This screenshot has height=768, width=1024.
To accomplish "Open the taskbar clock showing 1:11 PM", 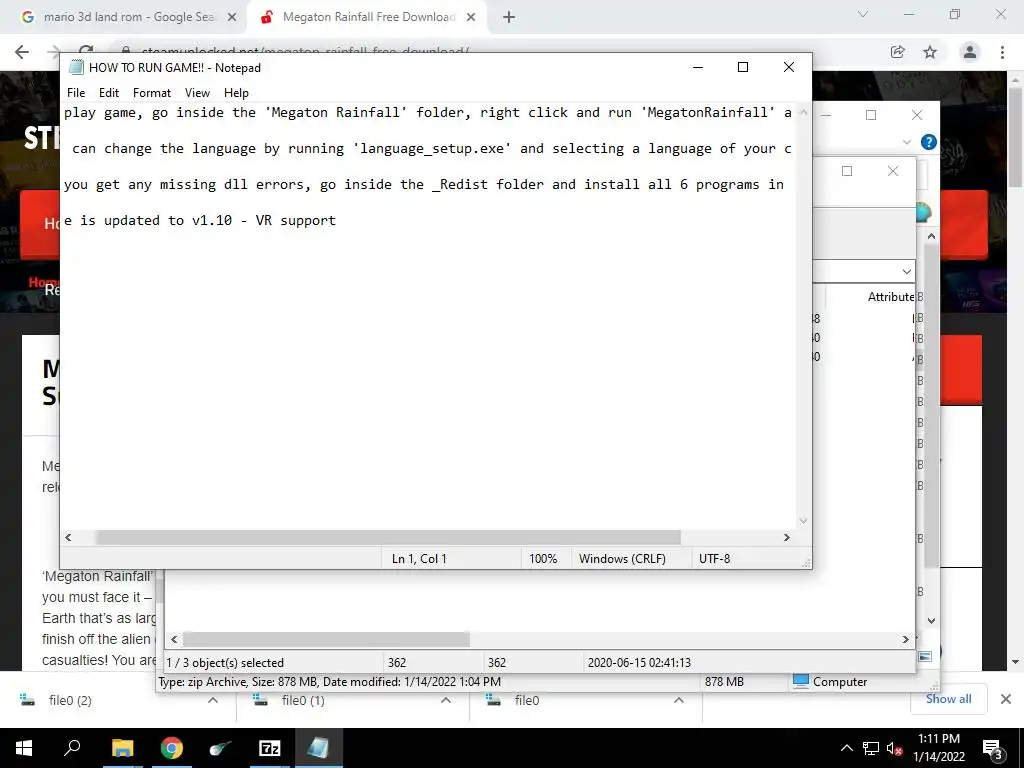I will pyautogui.click(x=938, y=748).
